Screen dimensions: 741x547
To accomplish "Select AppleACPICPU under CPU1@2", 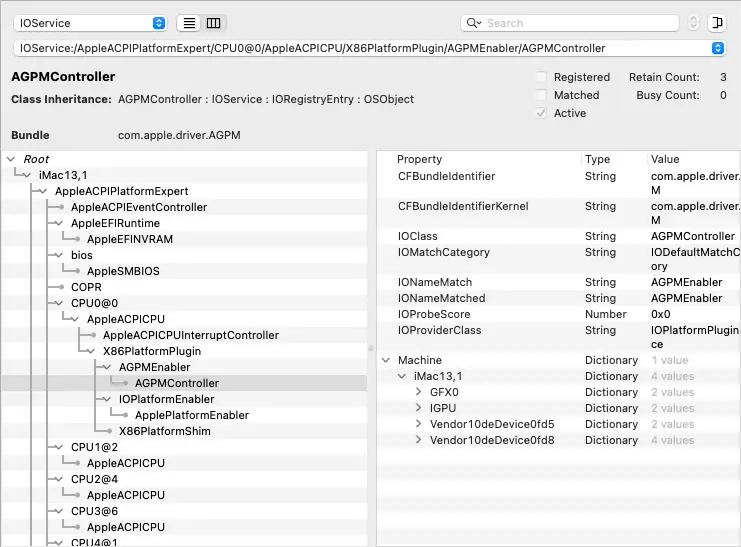I will (x=126, y=463).
